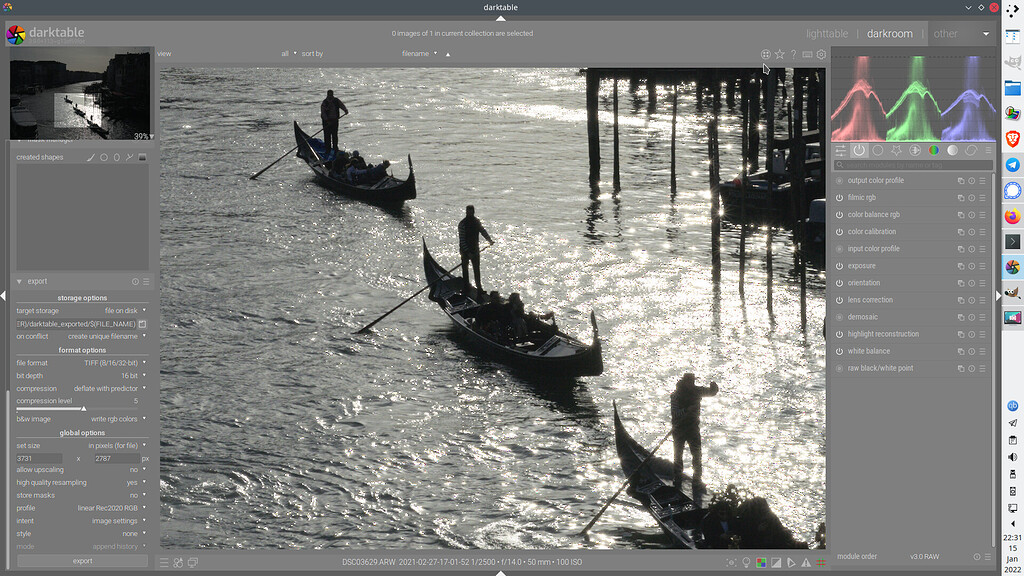Click the export width field 3731
This screenshot has height=576, width=1024.
(x=38, y=458)
